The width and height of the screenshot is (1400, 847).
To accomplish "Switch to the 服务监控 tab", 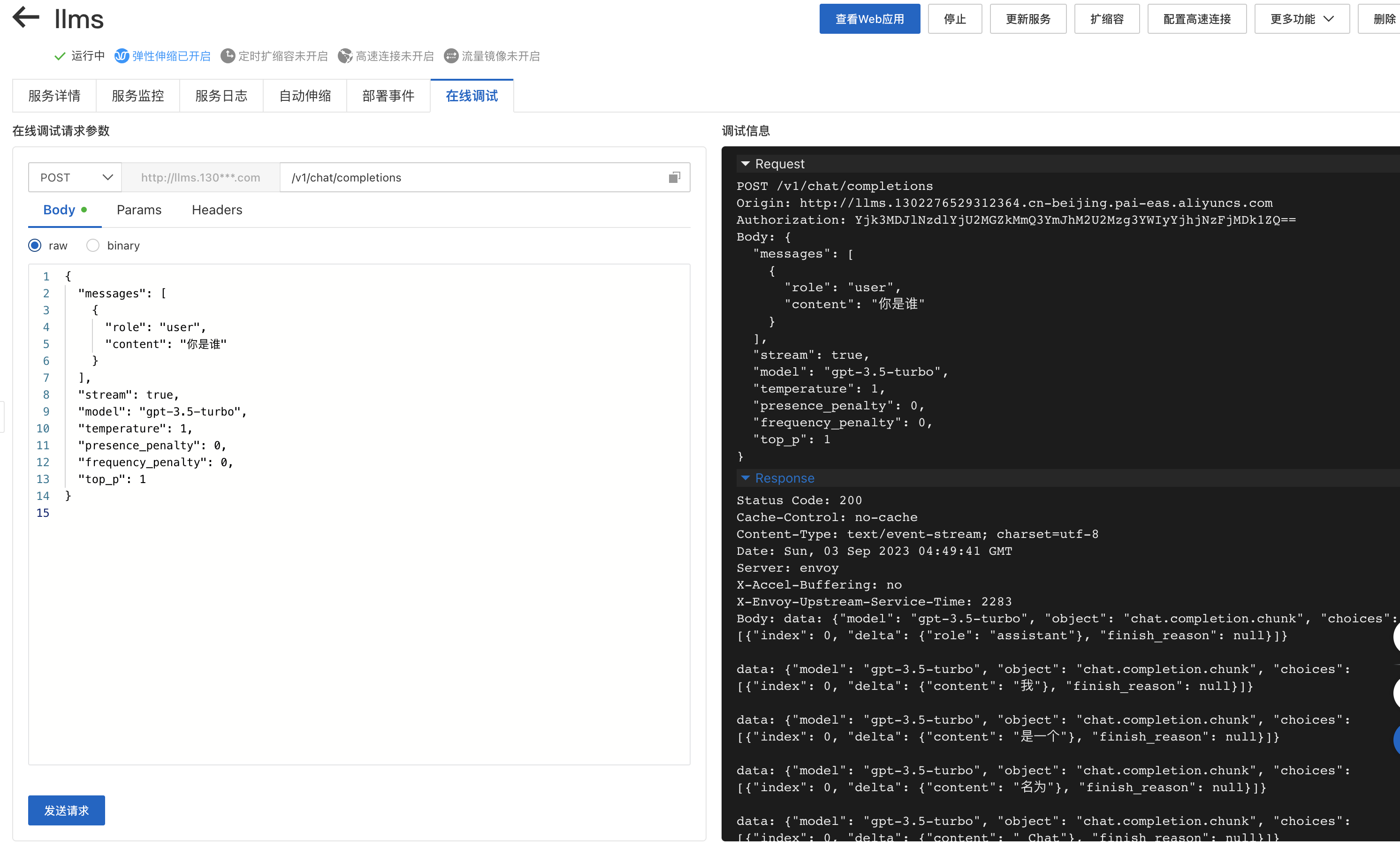I will click(137, 95).
